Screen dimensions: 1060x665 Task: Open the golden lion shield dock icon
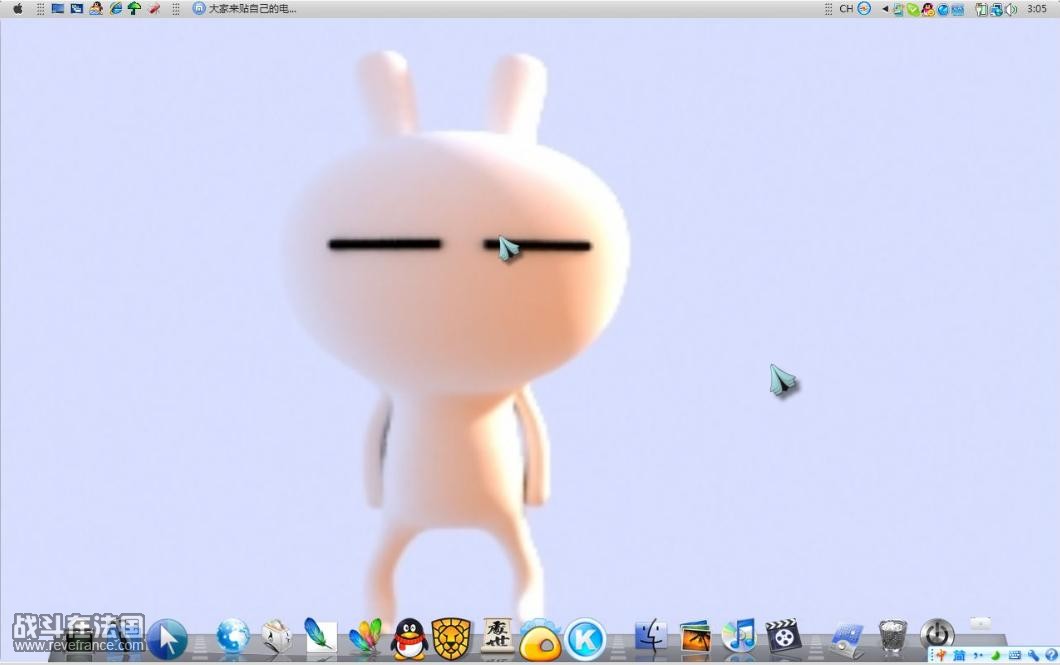[452, 638]
